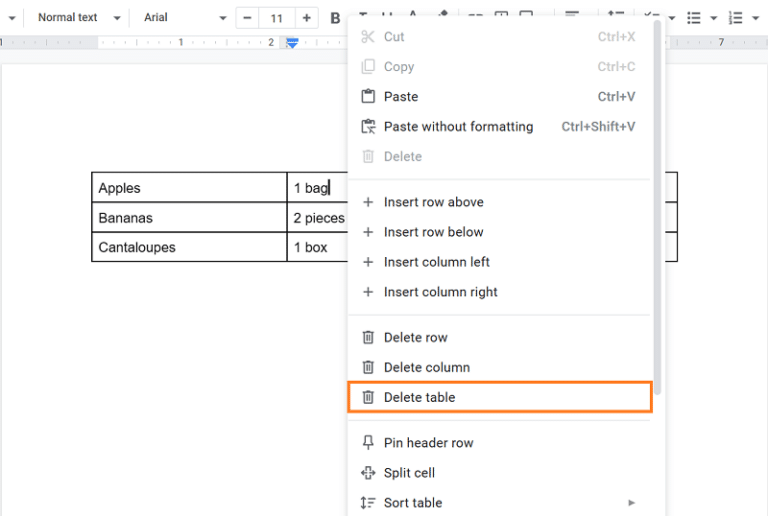The width and height of the screenshot is (768, 516).
Task: Increase font size with plus button
Action: 306,18
